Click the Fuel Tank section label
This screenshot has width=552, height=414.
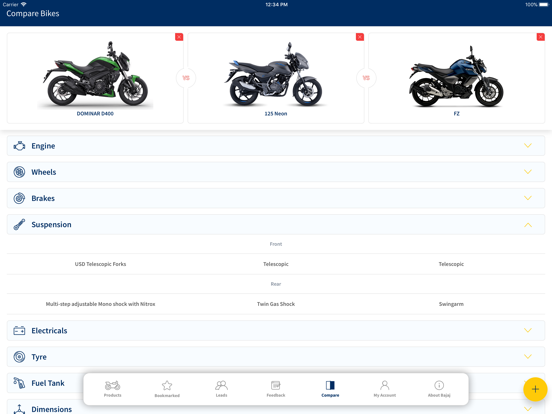point(48,383)
